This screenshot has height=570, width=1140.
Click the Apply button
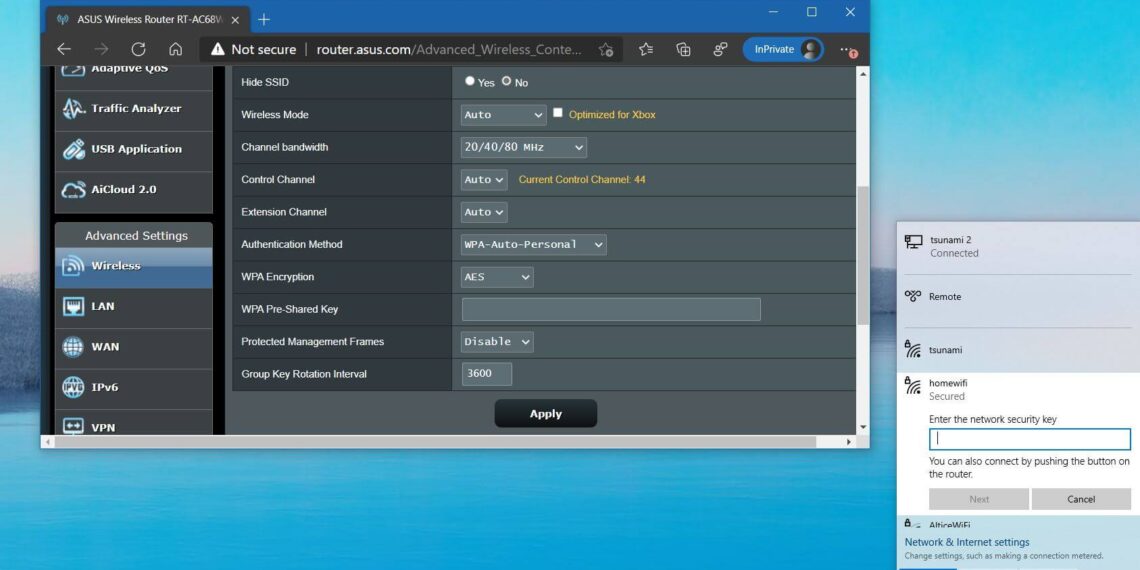click(x=545, y=414)
